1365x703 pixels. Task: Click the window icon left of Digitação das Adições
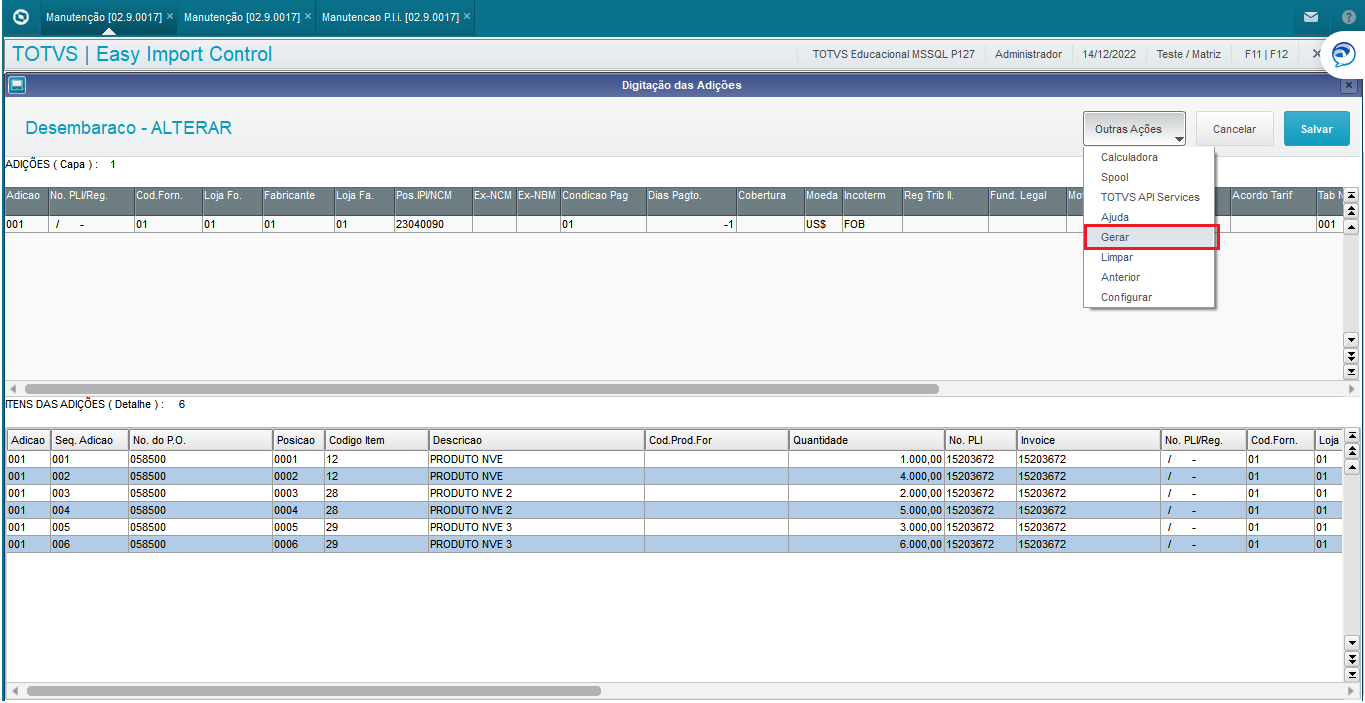point(17,86)
